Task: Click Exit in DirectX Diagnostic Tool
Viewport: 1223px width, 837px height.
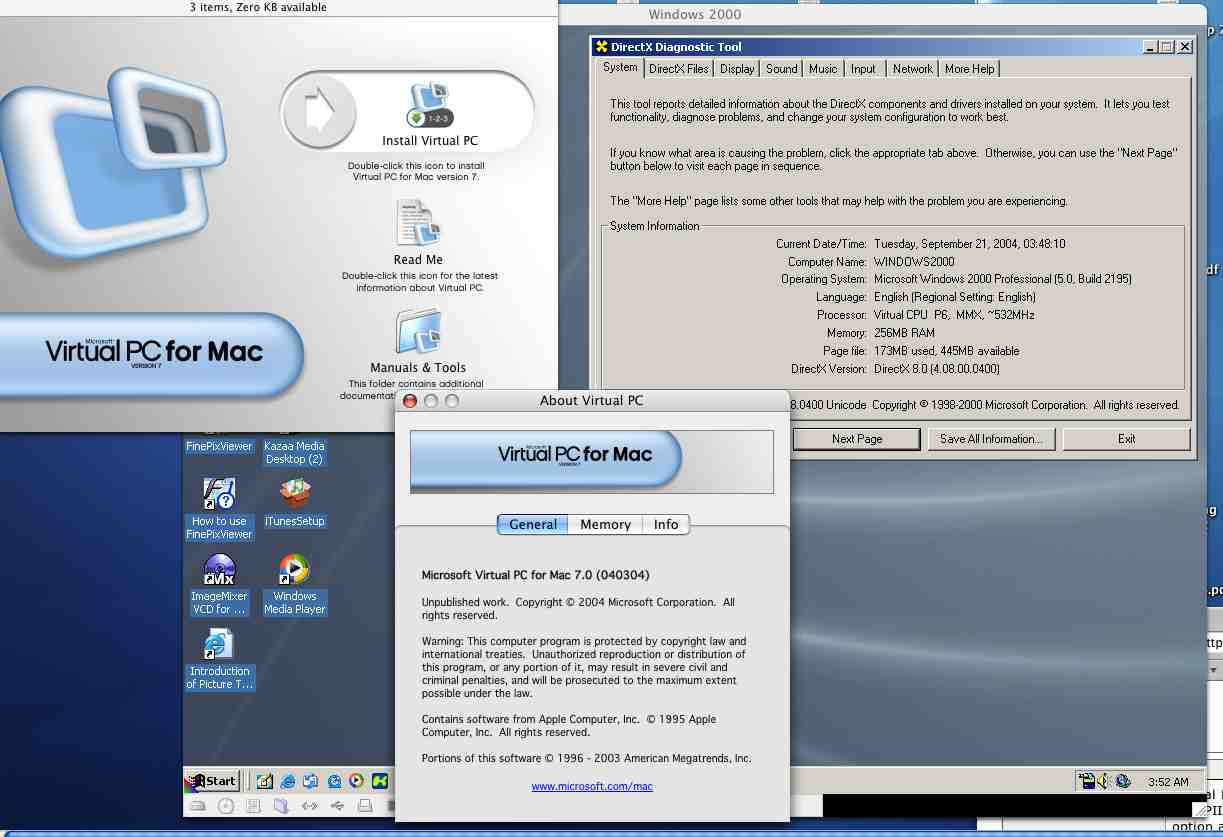Action: click(x=1127, y=439)
